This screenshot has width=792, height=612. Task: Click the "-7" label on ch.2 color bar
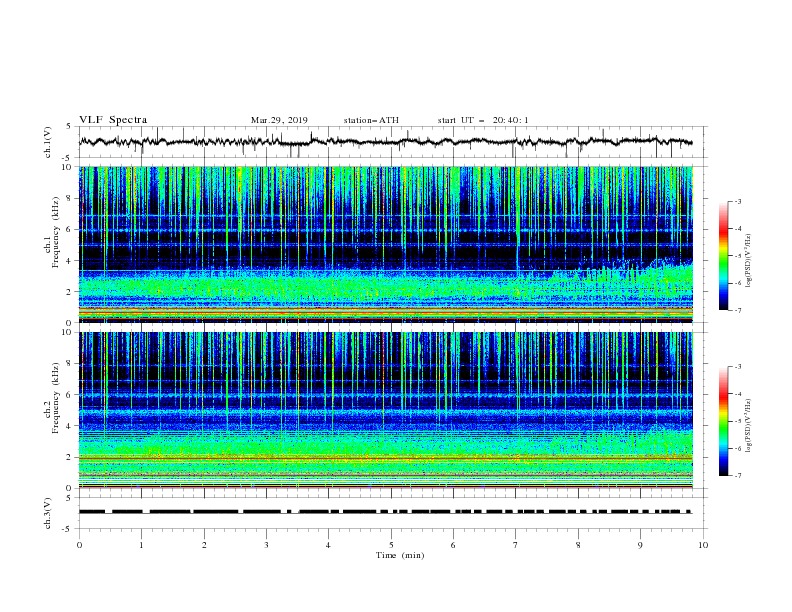point(737,476)
